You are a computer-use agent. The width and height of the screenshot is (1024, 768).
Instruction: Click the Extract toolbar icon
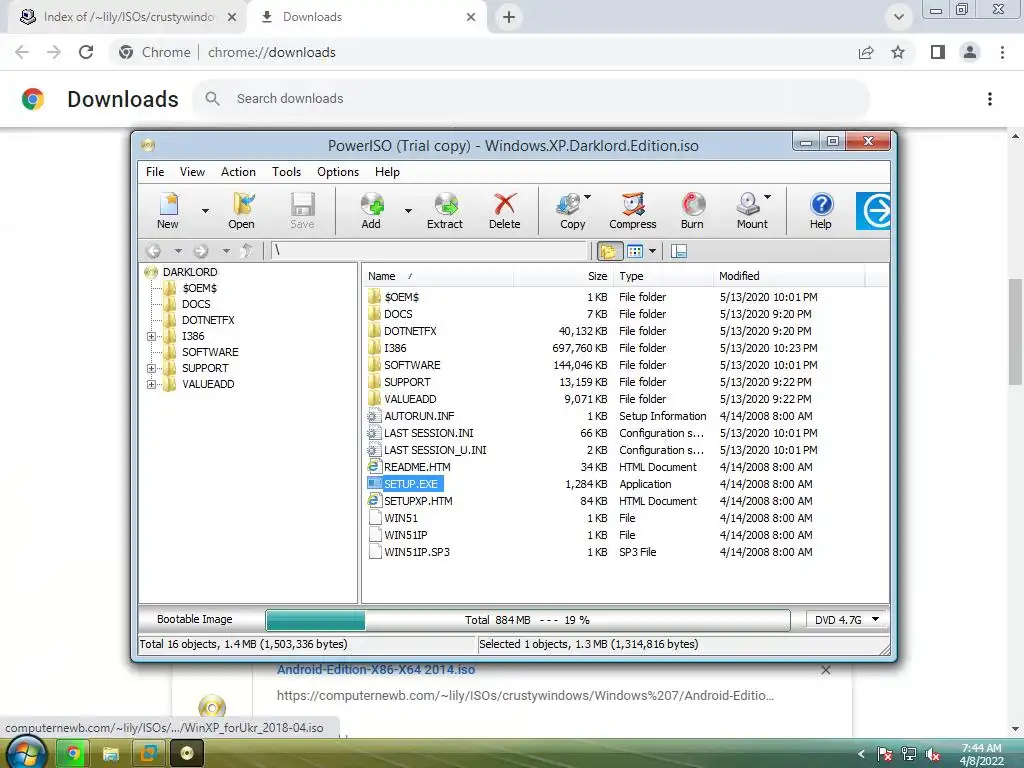click(x=445, y=210)
